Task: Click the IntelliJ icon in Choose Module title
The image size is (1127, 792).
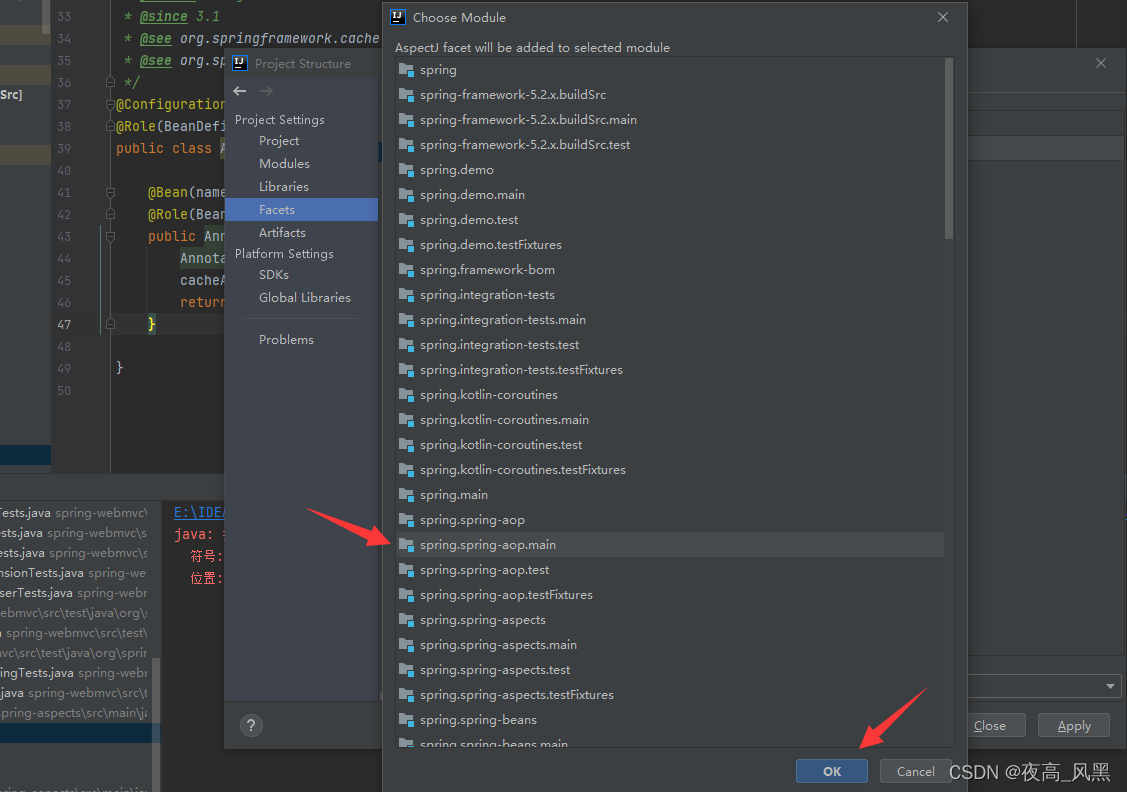Action: click(397, 17)
